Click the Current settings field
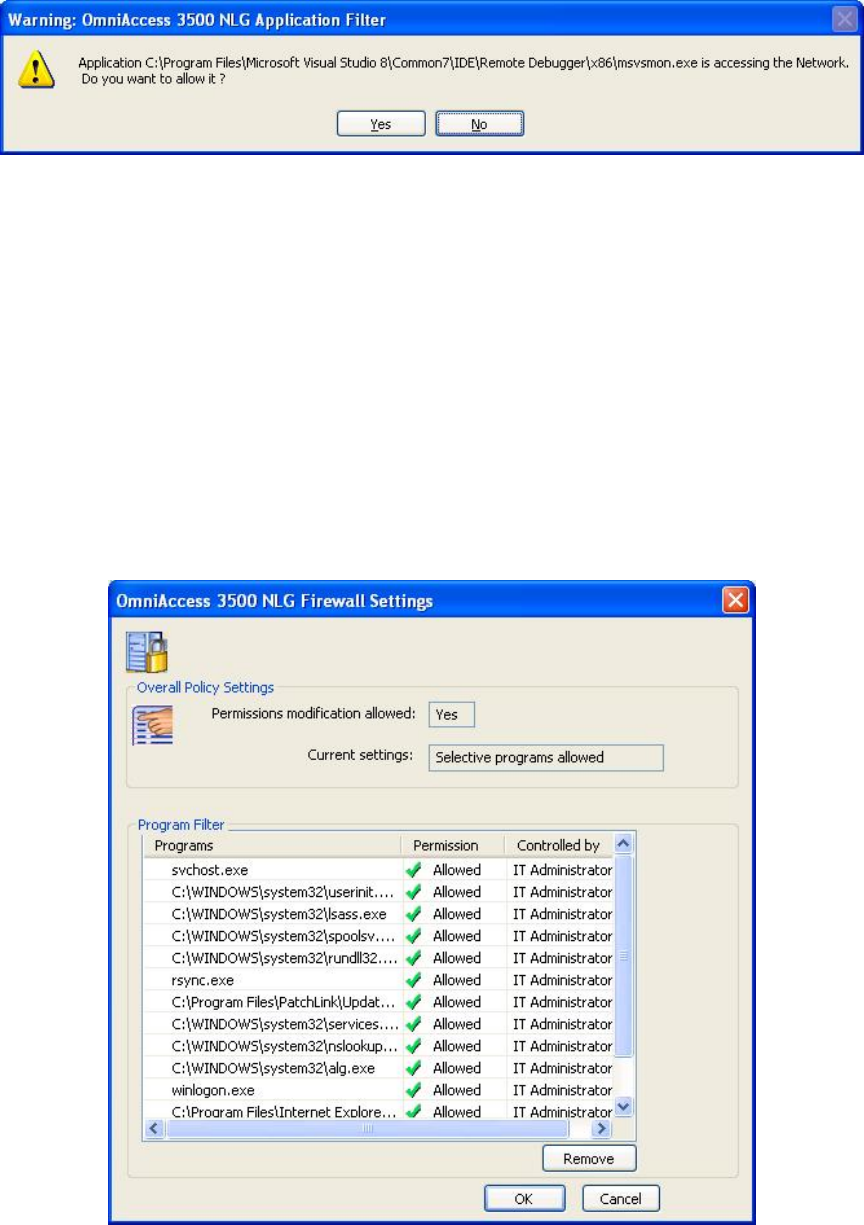This screenshot has width=864, height=1225. pos(546,757)
